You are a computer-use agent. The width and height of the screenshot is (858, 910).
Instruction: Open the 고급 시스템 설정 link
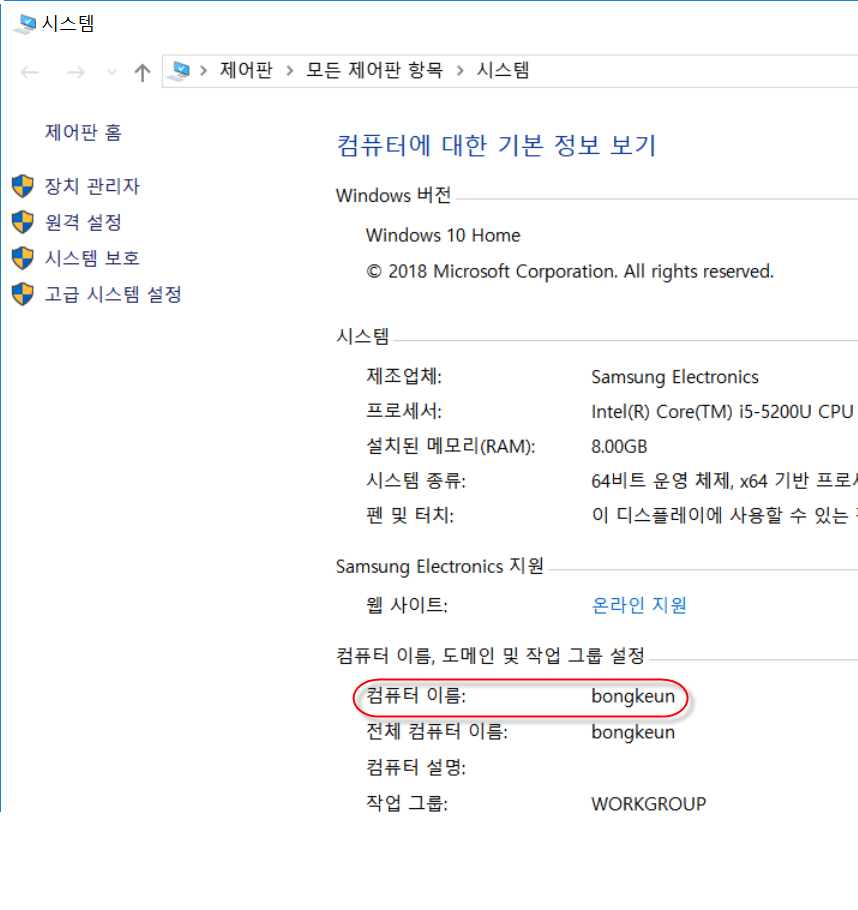[113, 294]
